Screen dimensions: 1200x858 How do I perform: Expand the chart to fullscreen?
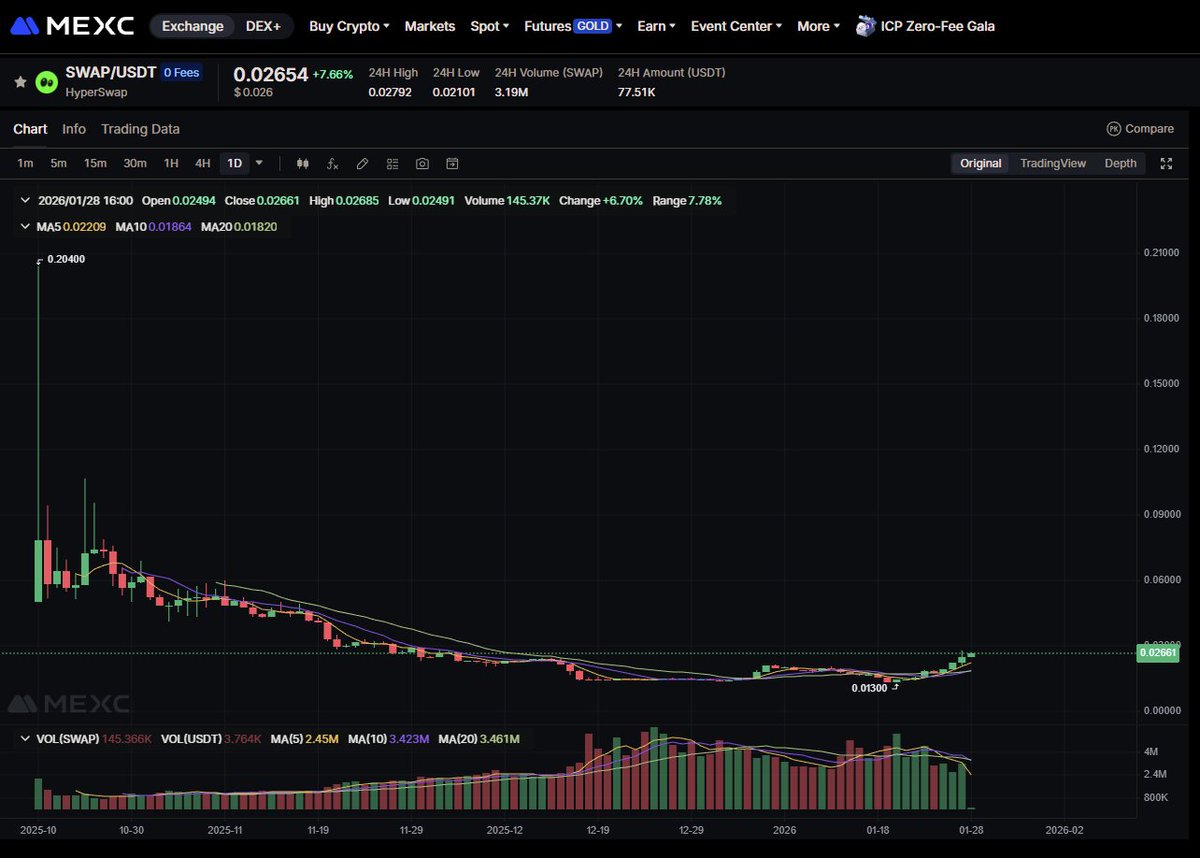point(1166,163)
